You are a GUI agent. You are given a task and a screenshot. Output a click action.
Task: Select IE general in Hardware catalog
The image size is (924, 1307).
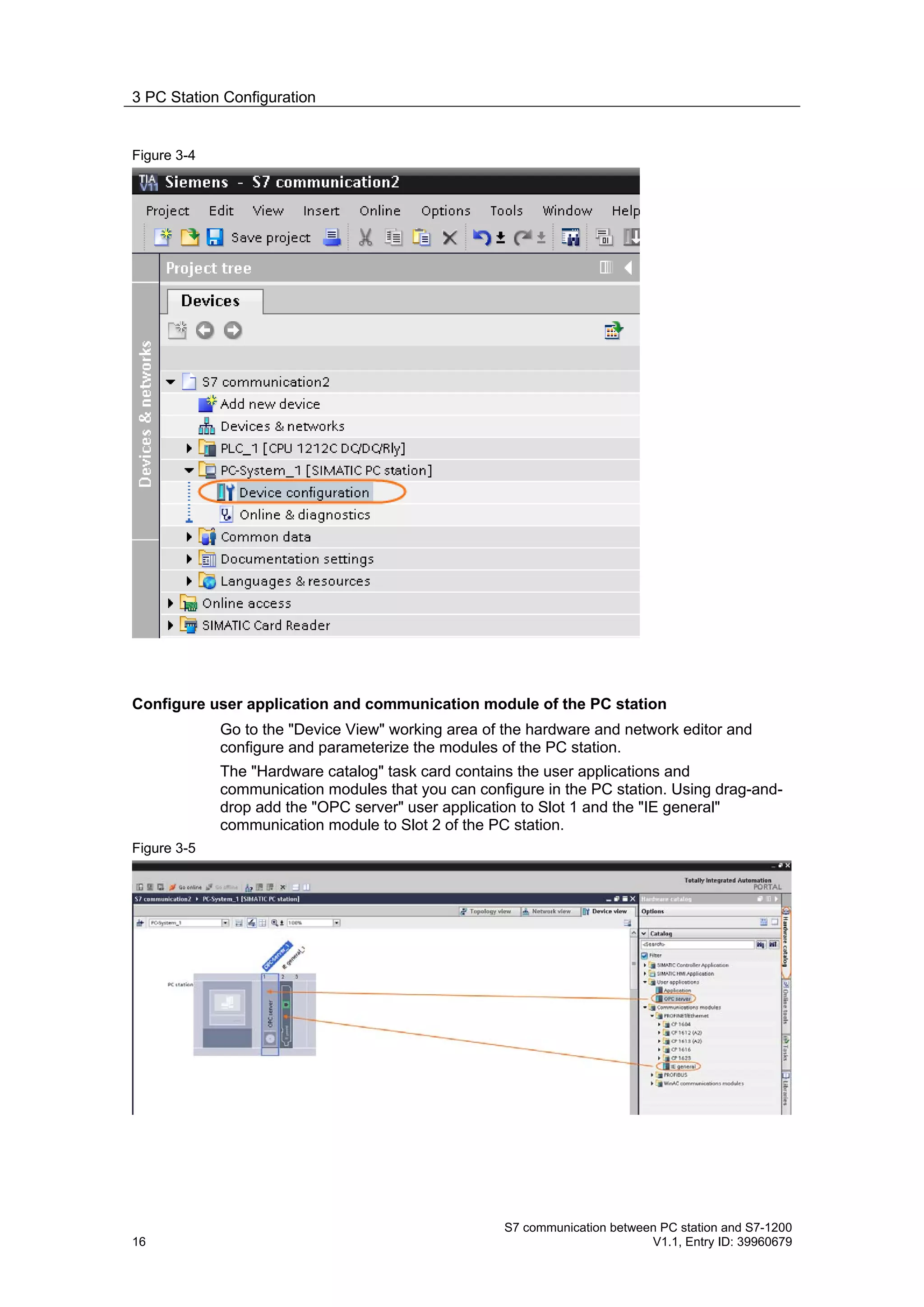tap(683, 1067)
